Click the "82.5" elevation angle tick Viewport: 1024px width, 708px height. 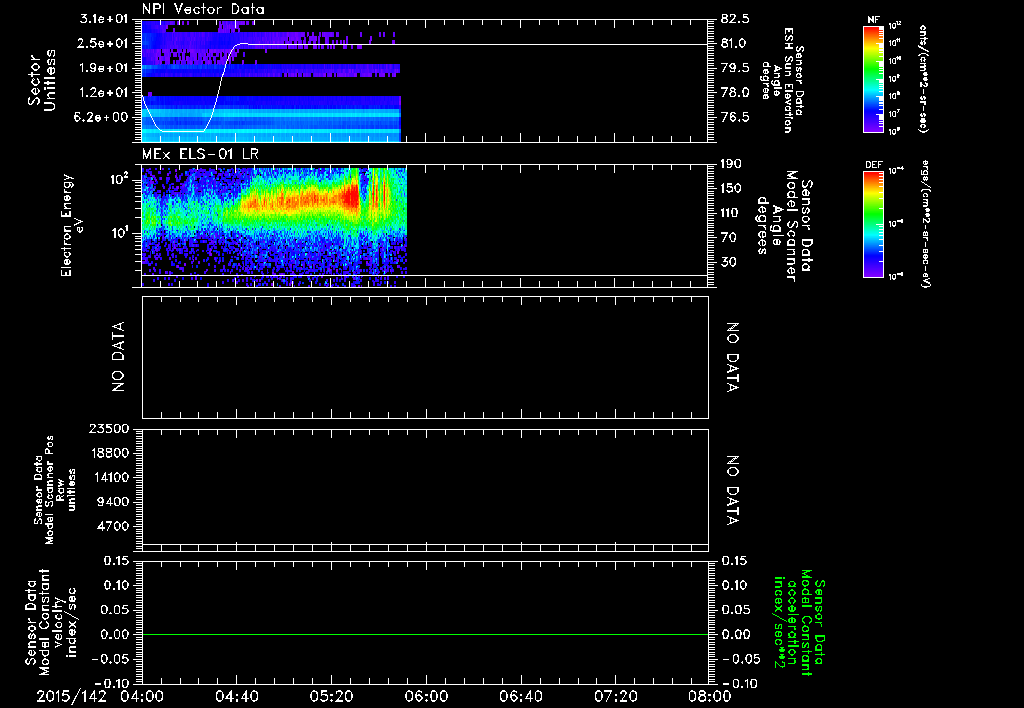click(x=735, y=19)
